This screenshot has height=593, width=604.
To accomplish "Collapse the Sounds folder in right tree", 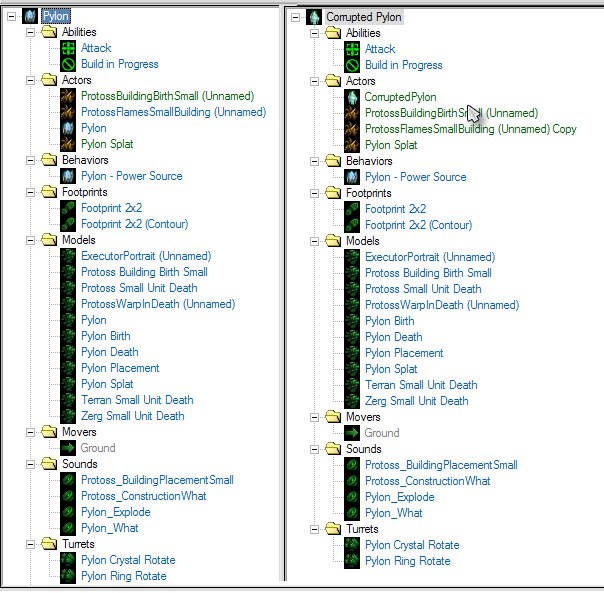I will point(315,449).
